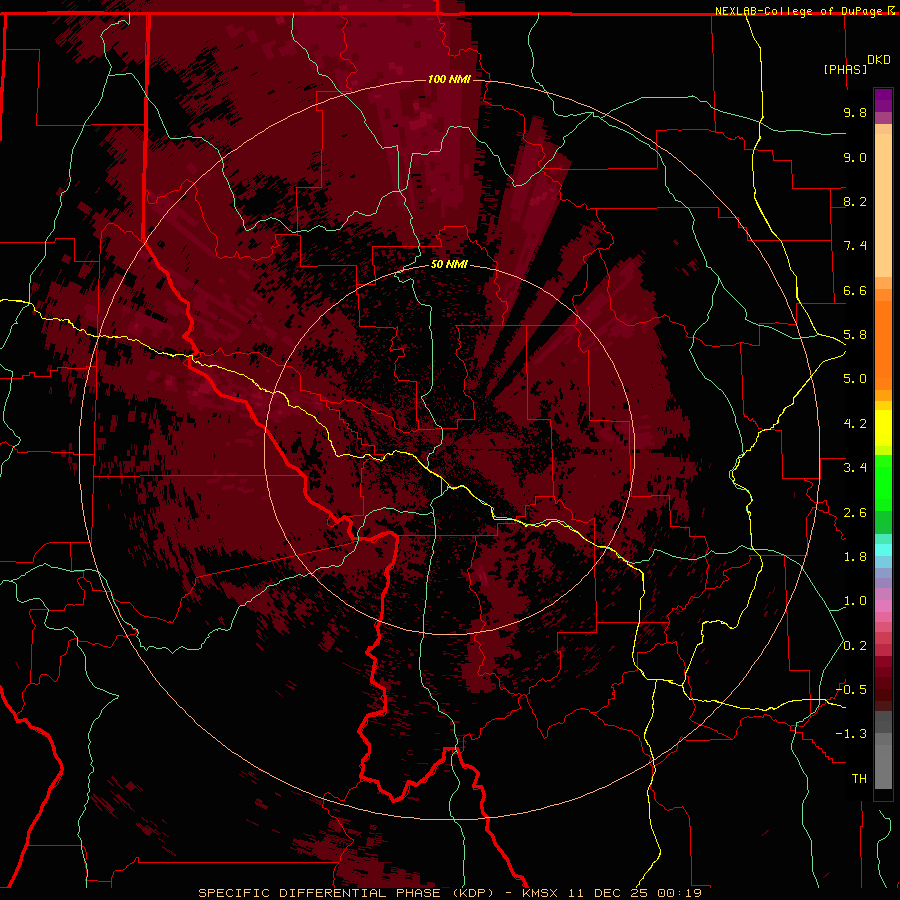Click the 9.8 value on the scale
The width and height of the screenshot is (900, 900).
point(855,112)
